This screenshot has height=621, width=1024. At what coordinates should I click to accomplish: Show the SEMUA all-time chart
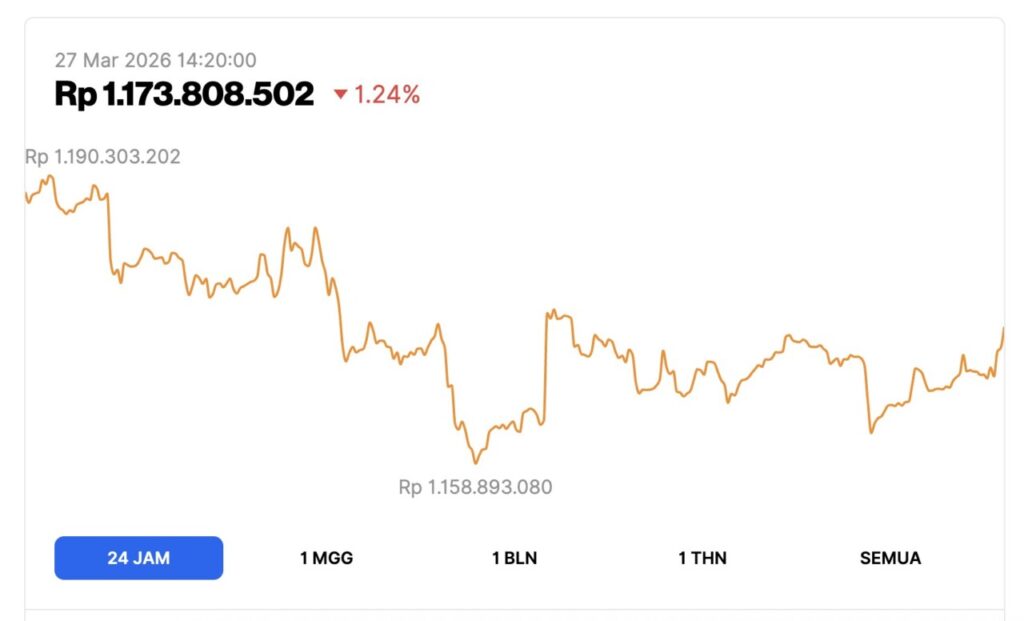pyautogui.click(x=889, y=558)
